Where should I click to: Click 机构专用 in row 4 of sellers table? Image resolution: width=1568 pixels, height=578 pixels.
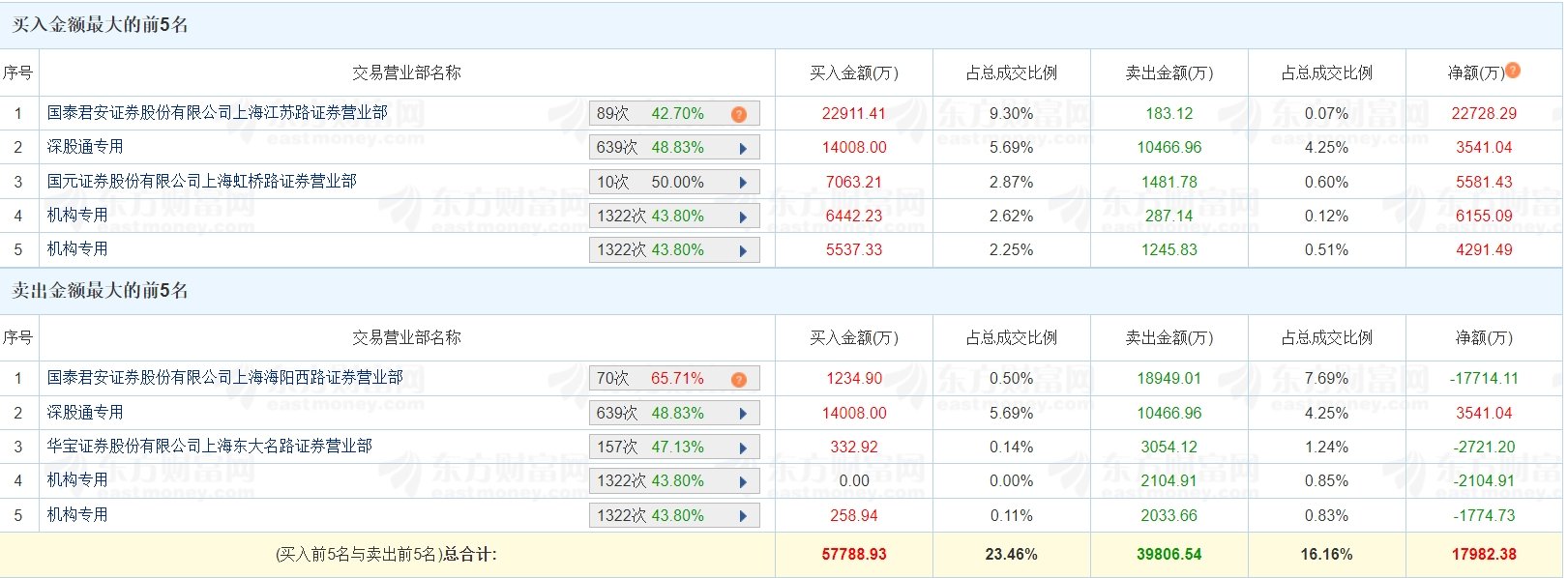(77, 480)
